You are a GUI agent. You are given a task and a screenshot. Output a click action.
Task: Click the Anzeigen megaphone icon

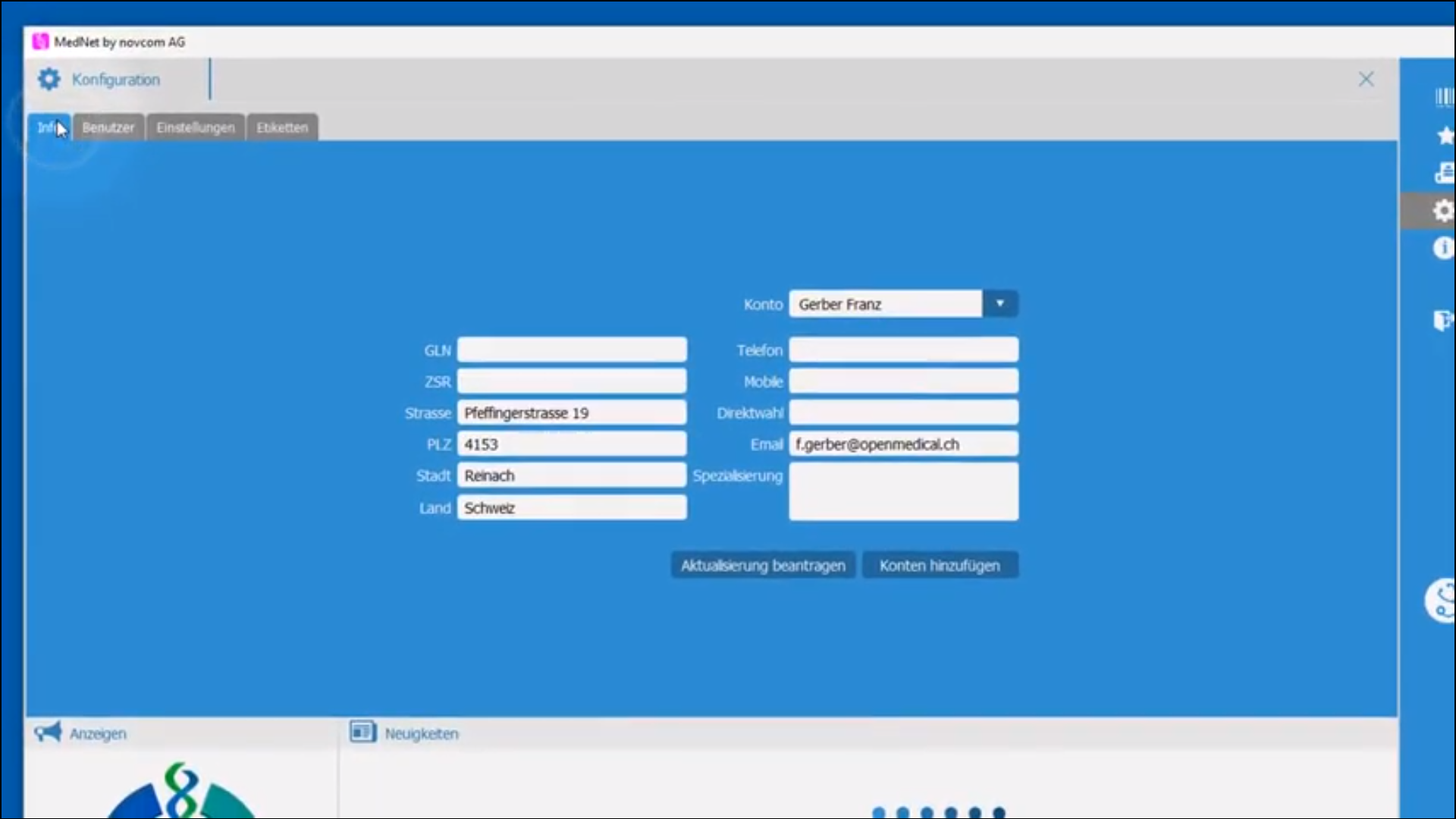(x=48, y=733)
